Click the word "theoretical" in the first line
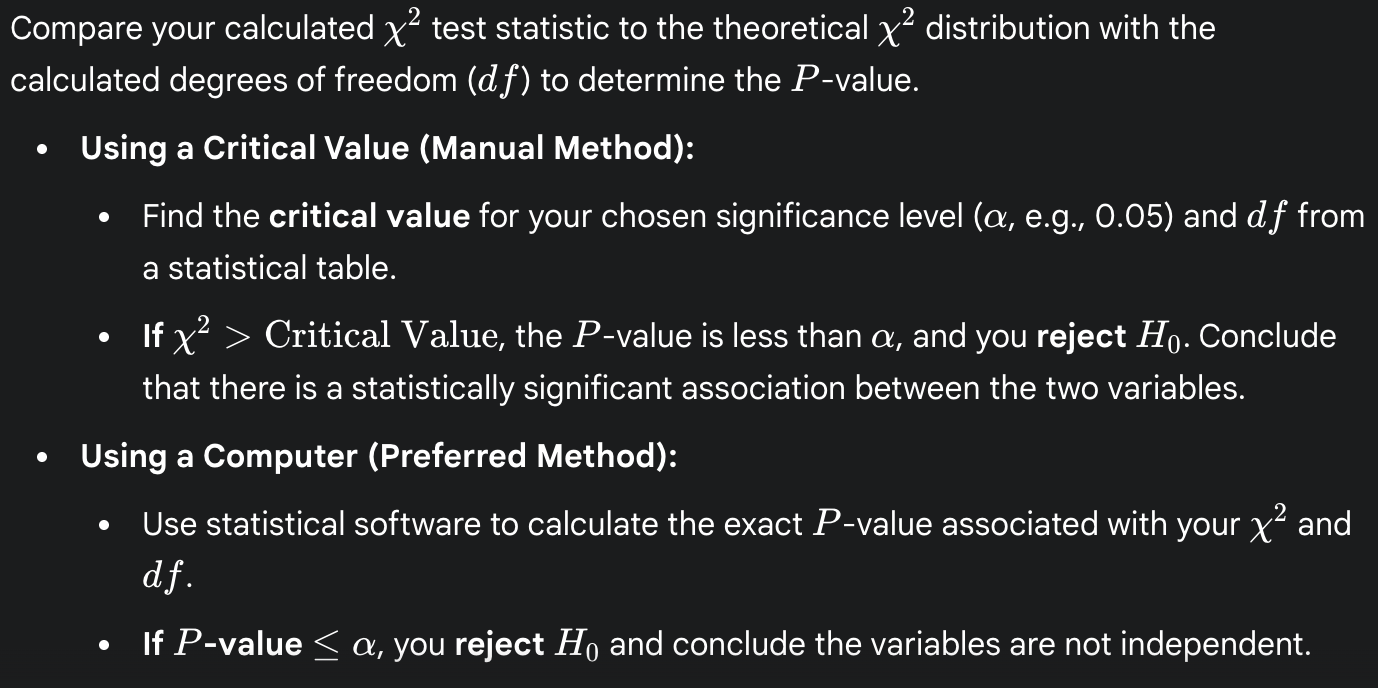Image resolution: width=1378 pixels, height=688 pixels. [x=791, y=29]
